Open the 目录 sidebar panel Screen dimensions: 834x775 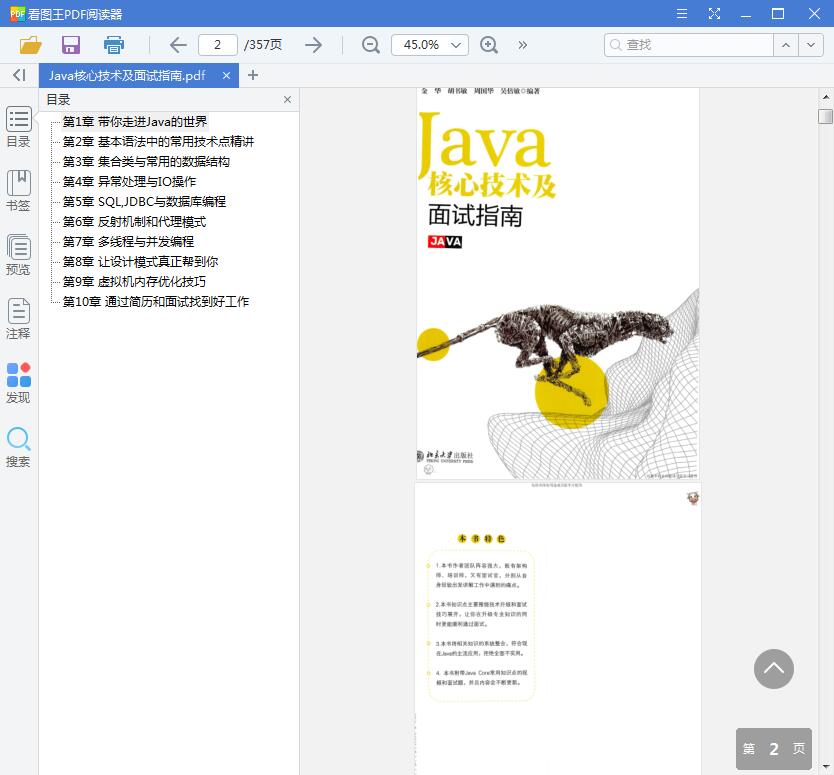(19, 127)
